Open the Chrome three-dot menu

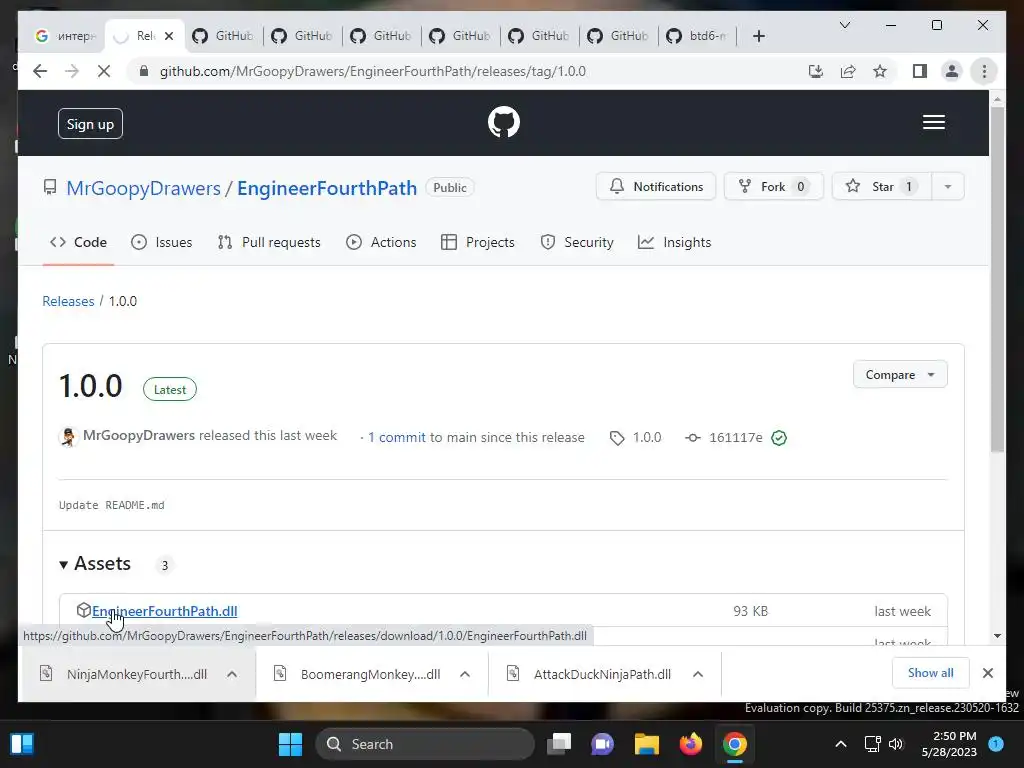984,71
